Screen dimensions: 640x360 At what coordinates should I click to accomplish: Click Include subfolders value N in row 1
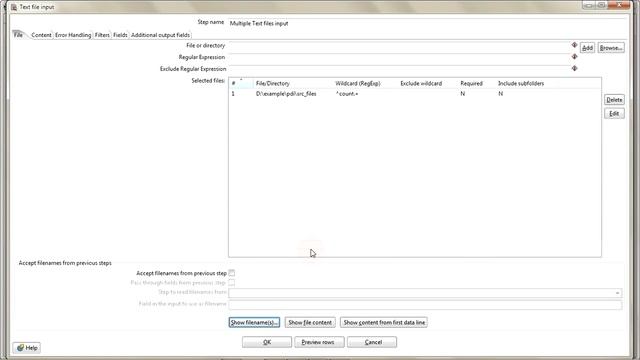point(501,93)
